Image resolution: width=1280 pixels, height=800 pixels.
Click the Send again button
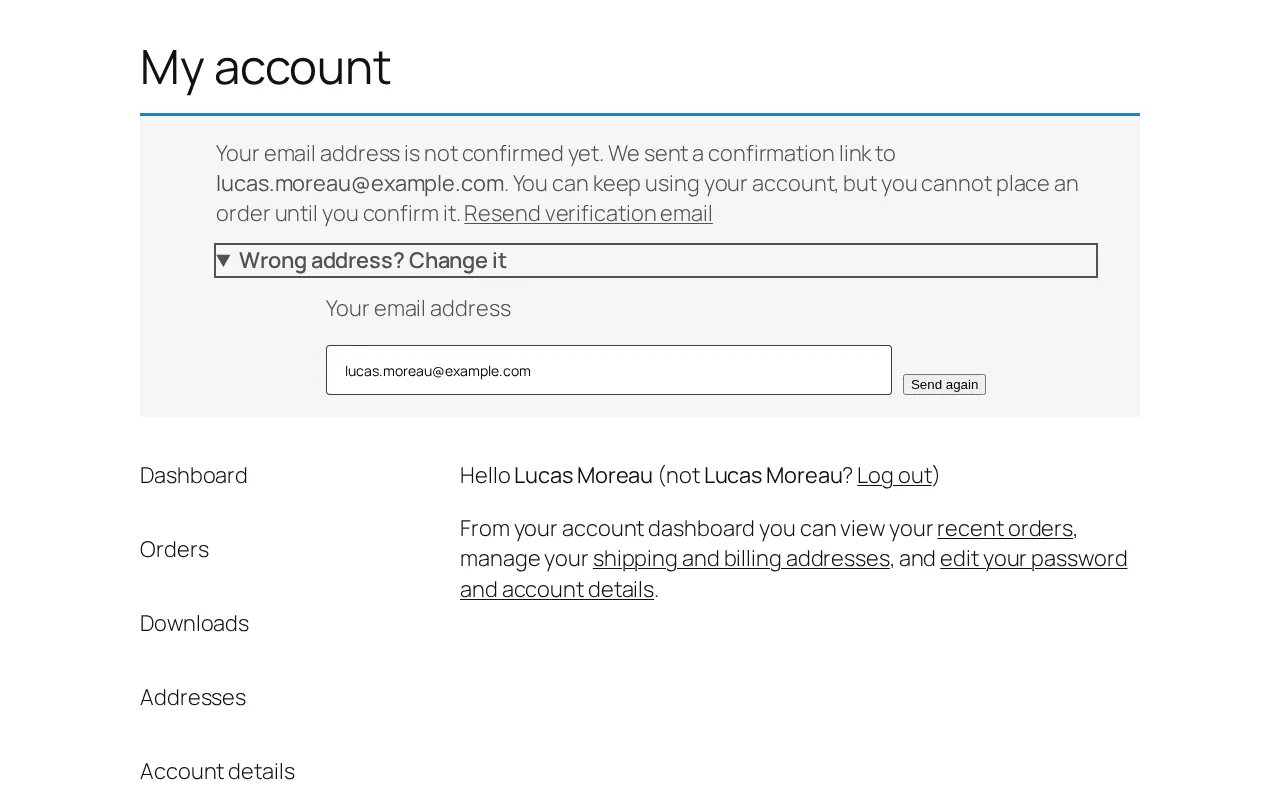click(x=944, y=385)
